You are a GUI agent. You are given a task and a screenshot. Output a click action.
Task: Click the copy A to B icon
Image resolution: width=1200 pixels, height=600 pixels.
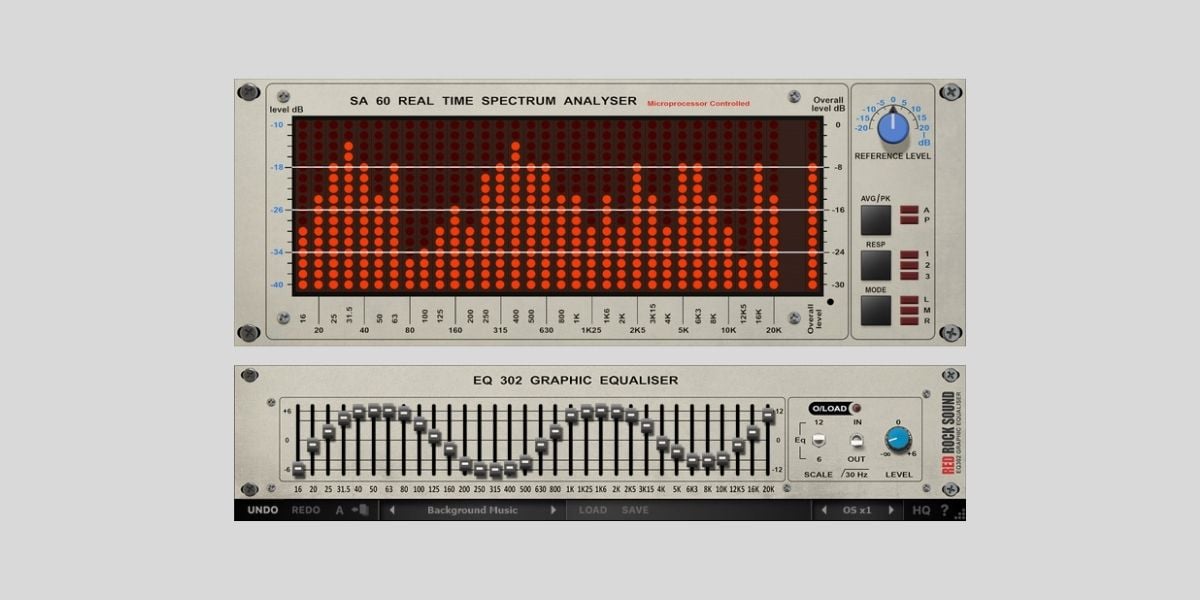click(x=360, y=510)
